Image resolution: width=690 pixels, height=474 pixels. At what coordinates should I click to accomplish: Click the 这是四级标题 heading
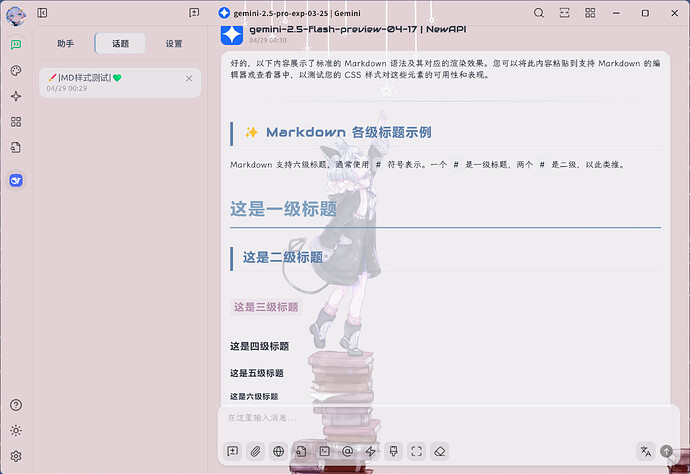point(260,346)
